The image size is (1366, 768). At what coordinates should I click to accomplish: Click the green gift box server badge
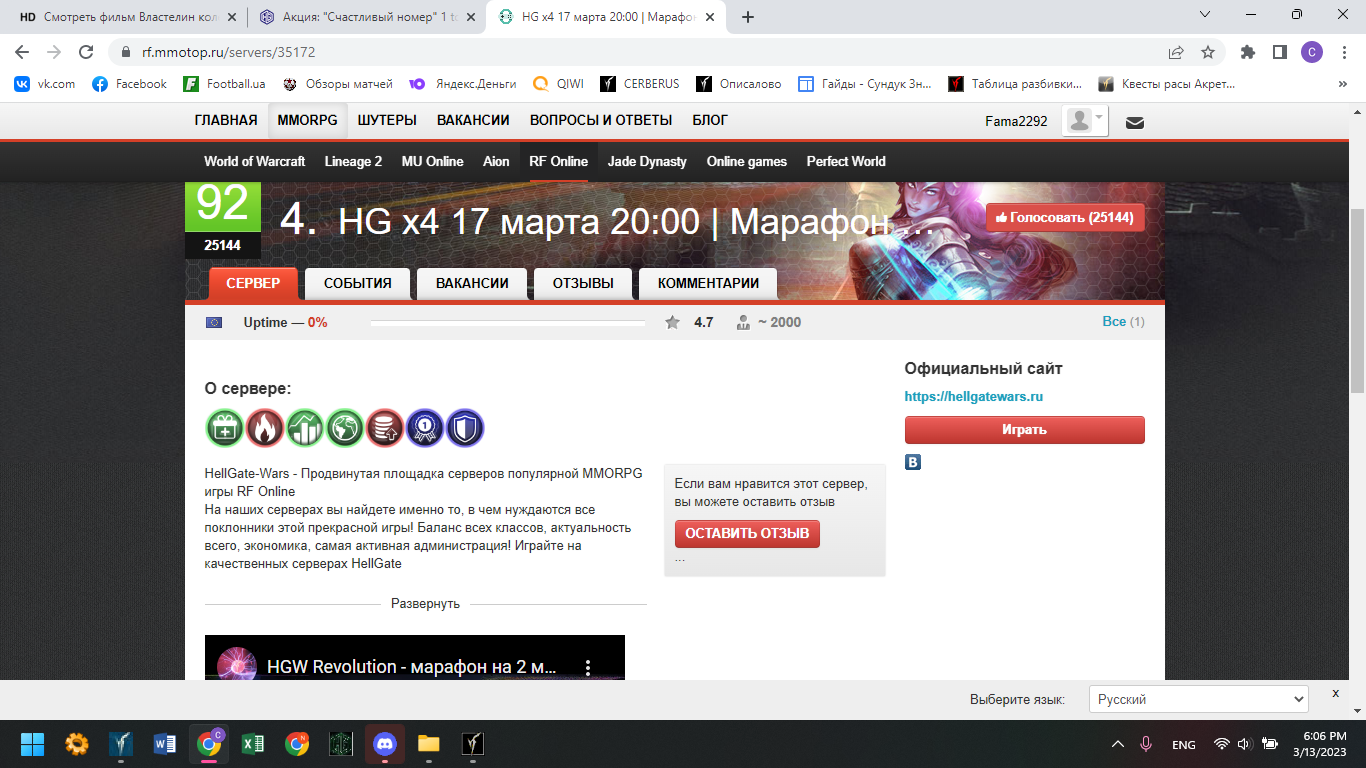tap(225, 428)
